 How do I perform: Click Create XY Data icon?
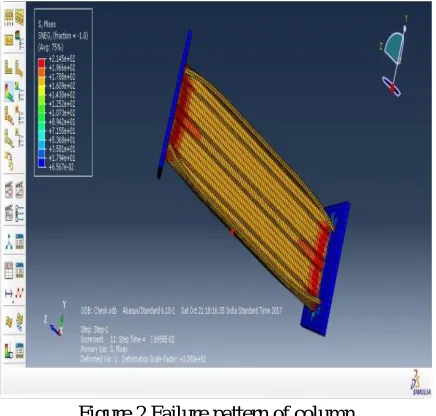click(9, 242)
